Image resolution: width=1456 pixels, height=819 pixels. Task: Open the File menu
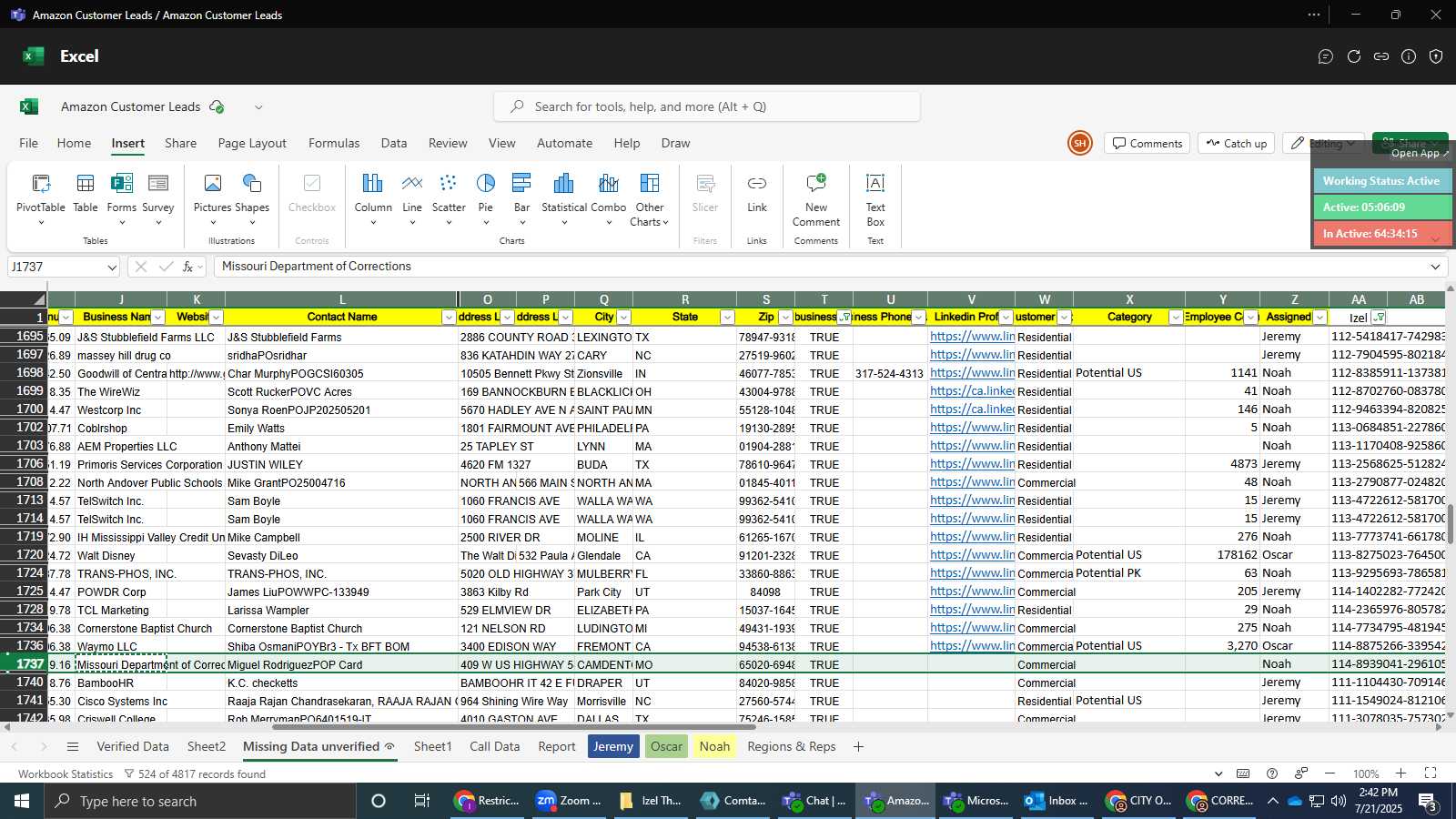[x=29, y=143]
